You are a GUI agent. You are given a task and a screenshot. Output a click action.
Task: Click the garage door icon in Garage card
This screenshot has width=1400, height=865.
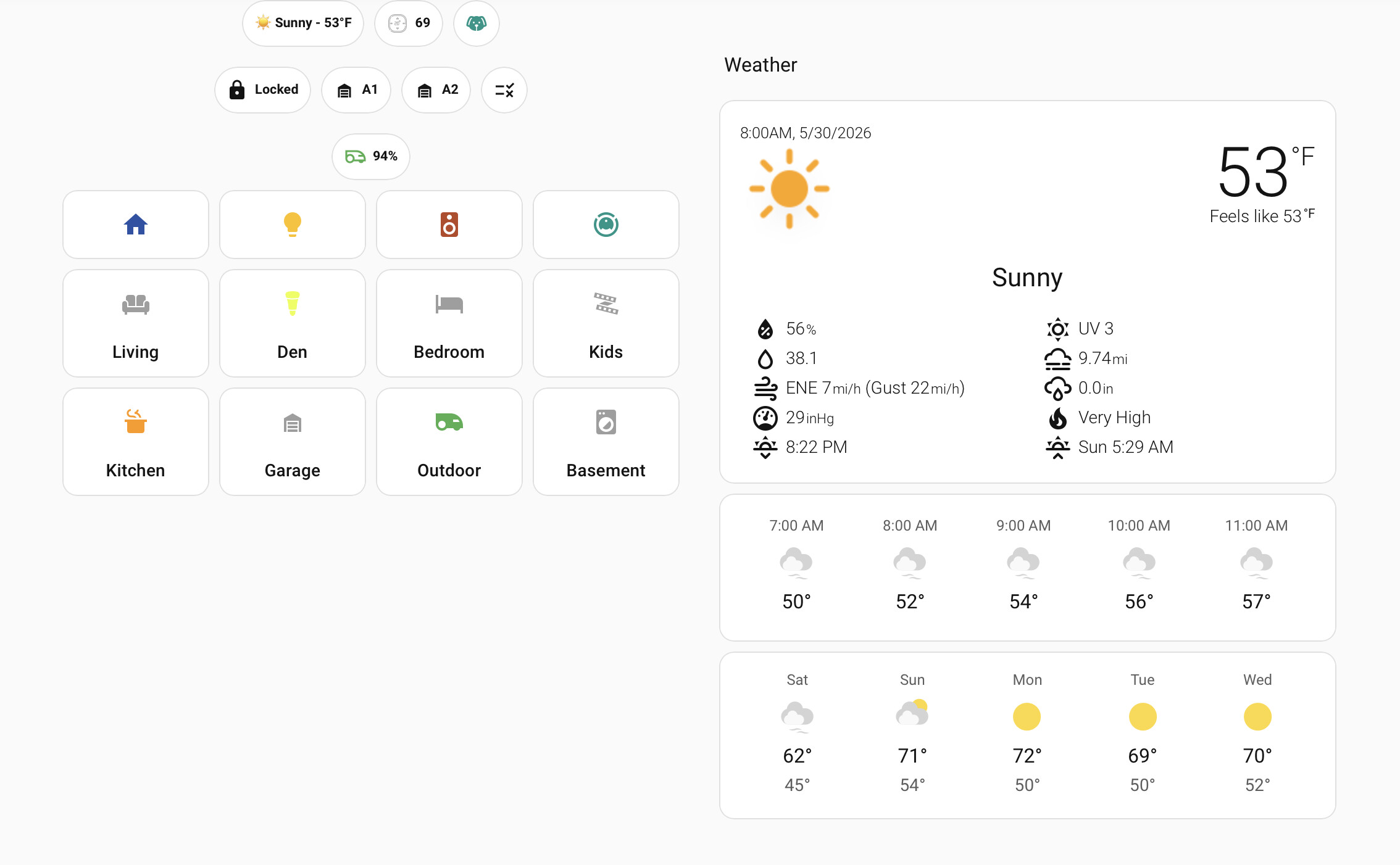pos(293,423)
